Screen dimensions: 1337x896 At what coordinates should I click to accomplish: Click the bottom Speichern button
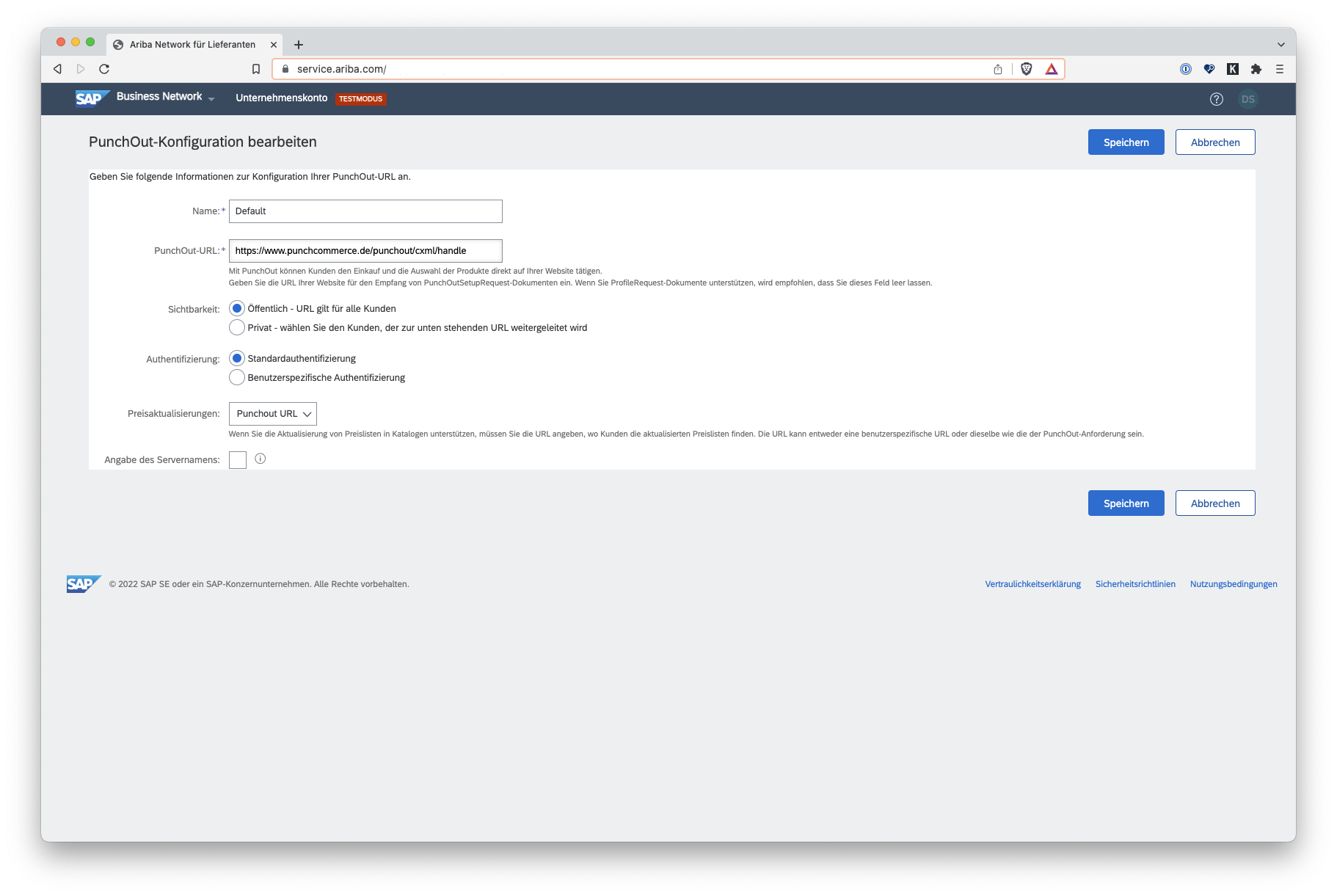click(x=1126, y=503)
